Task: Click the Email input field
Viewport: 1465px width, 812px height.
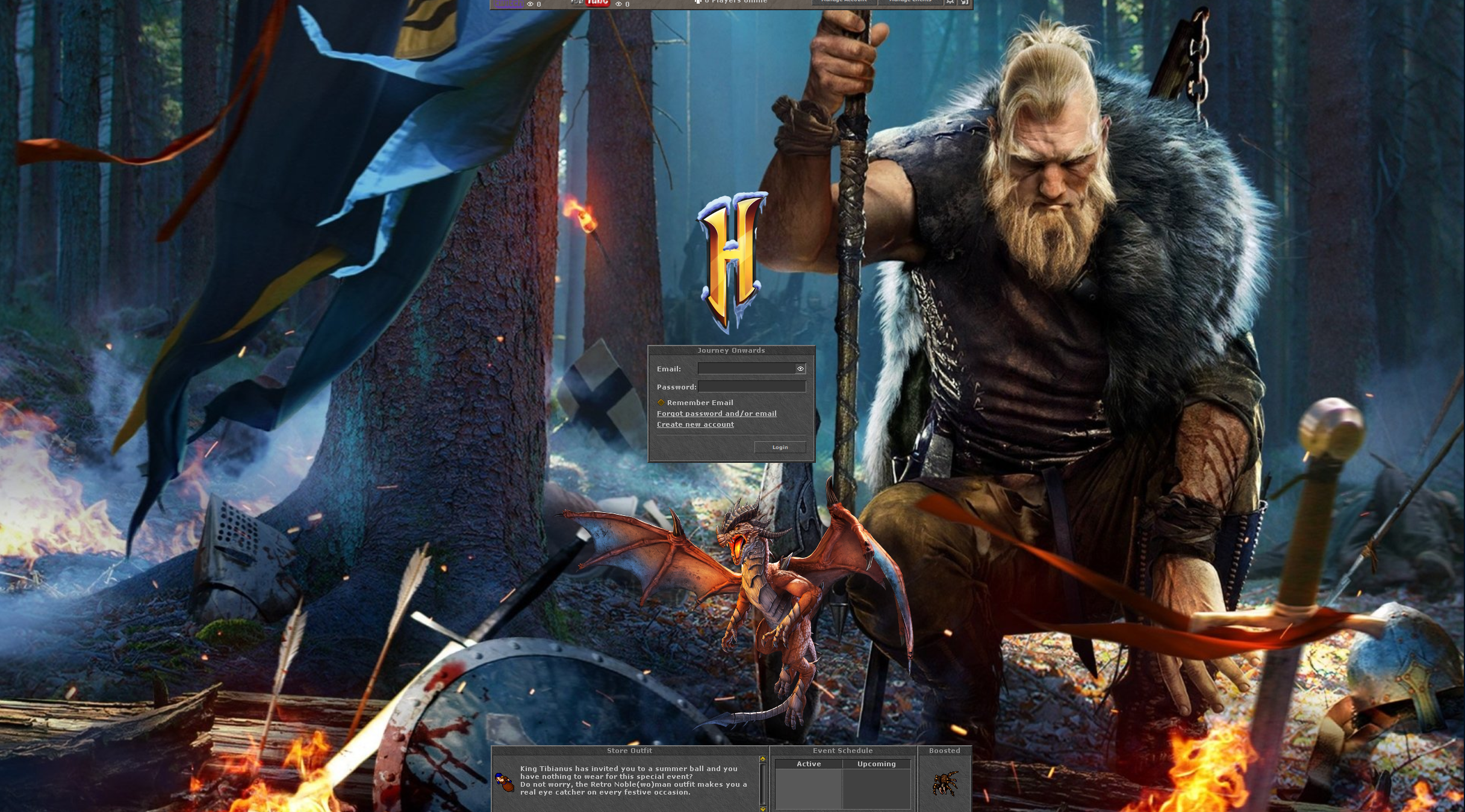Action: (x=747, y=368)
